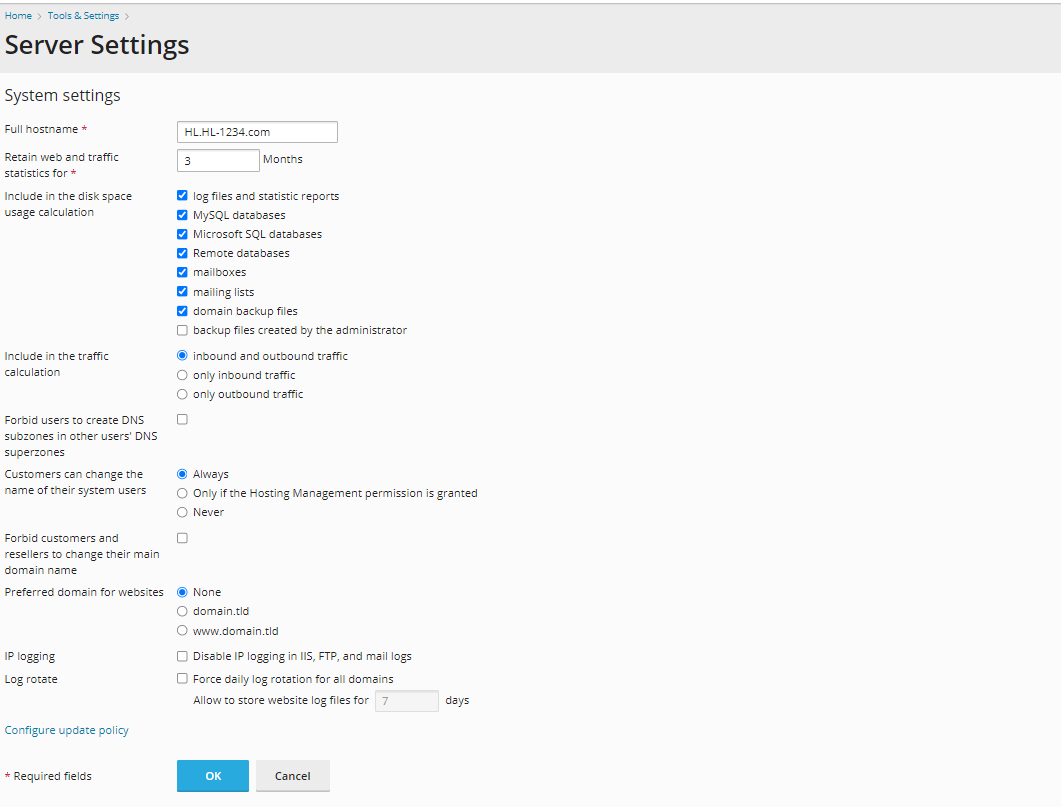Set preferred domain for websites to www.domain.tld
Screen dimensions: 1061x807
(x=182, y=630)
